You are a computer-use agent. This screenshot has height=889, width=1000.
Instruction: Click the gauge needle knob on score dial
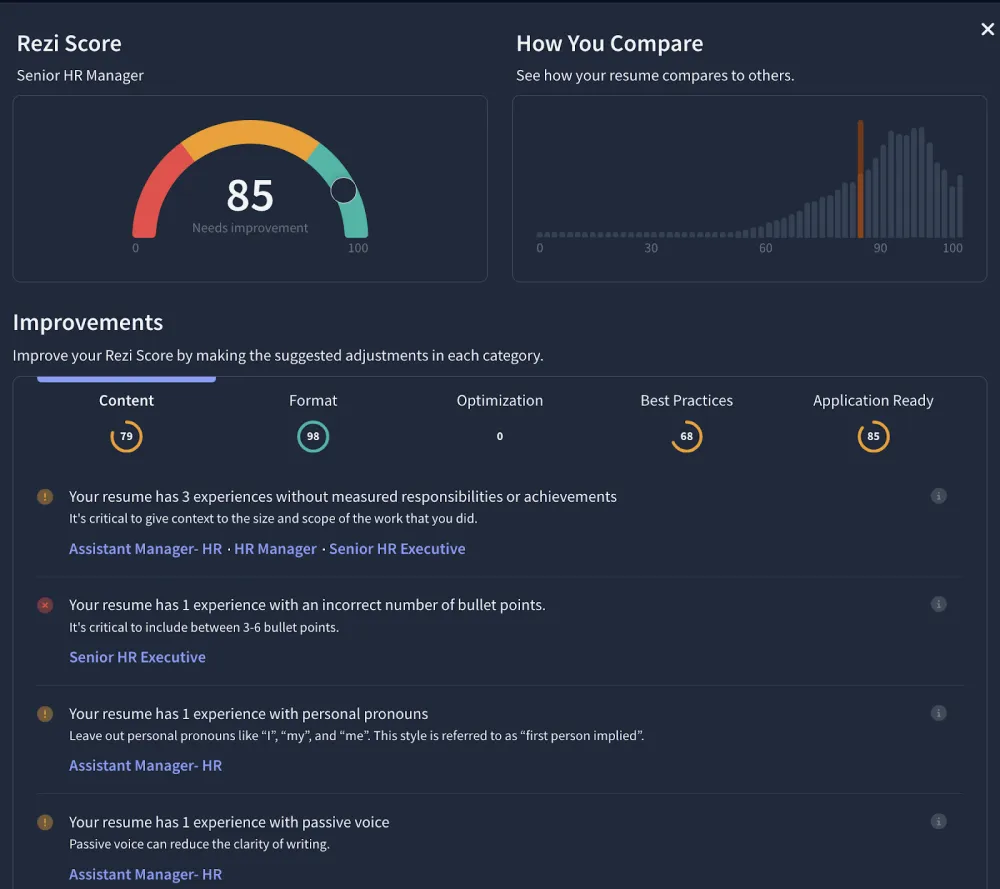(x=343, y=190)
